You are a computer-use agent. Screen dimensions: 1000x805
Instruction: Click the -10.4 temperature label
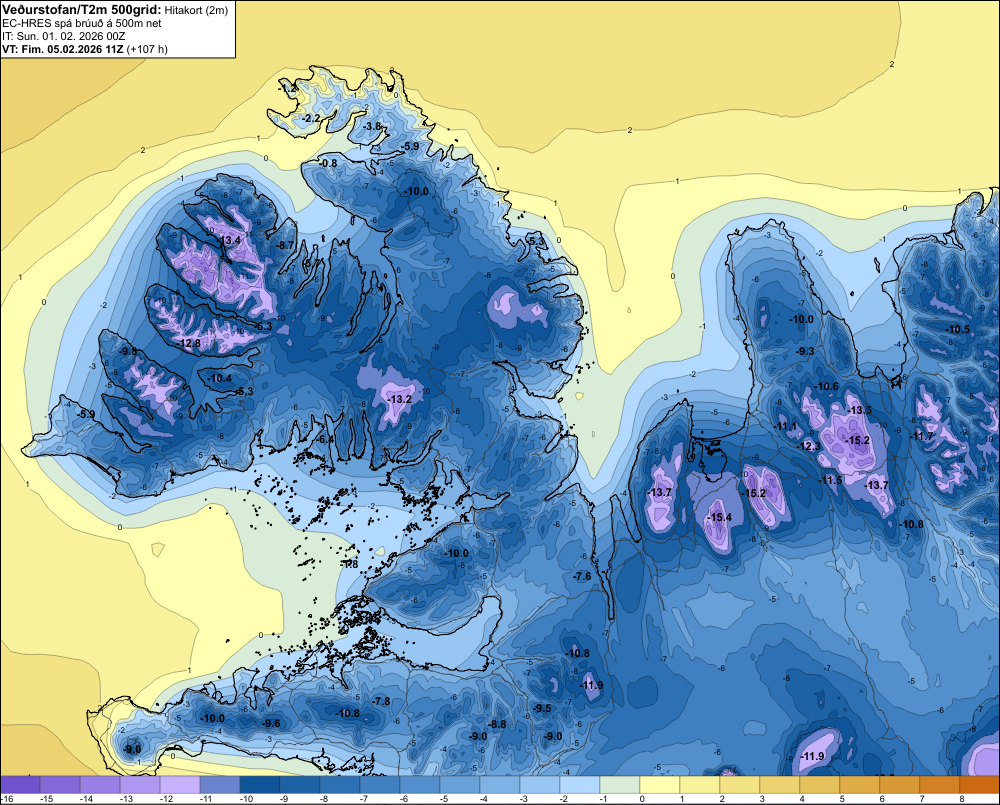tap(220, 378)
